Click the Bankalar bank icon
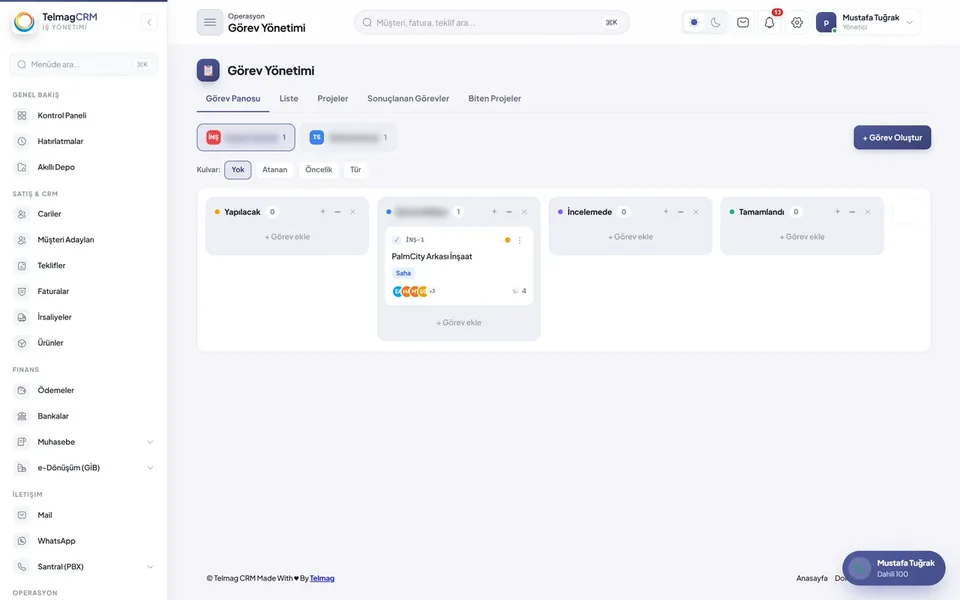960x600 pixels. pos(22,416)
